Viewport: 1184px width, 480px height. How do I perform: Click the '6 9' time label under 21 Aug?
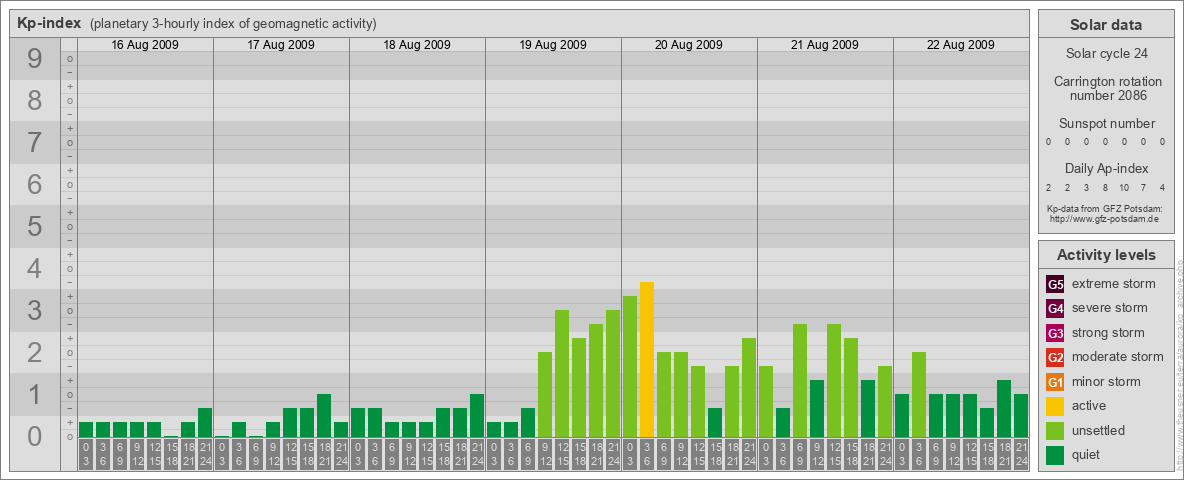pyautogui.click(x=800, y=454)
